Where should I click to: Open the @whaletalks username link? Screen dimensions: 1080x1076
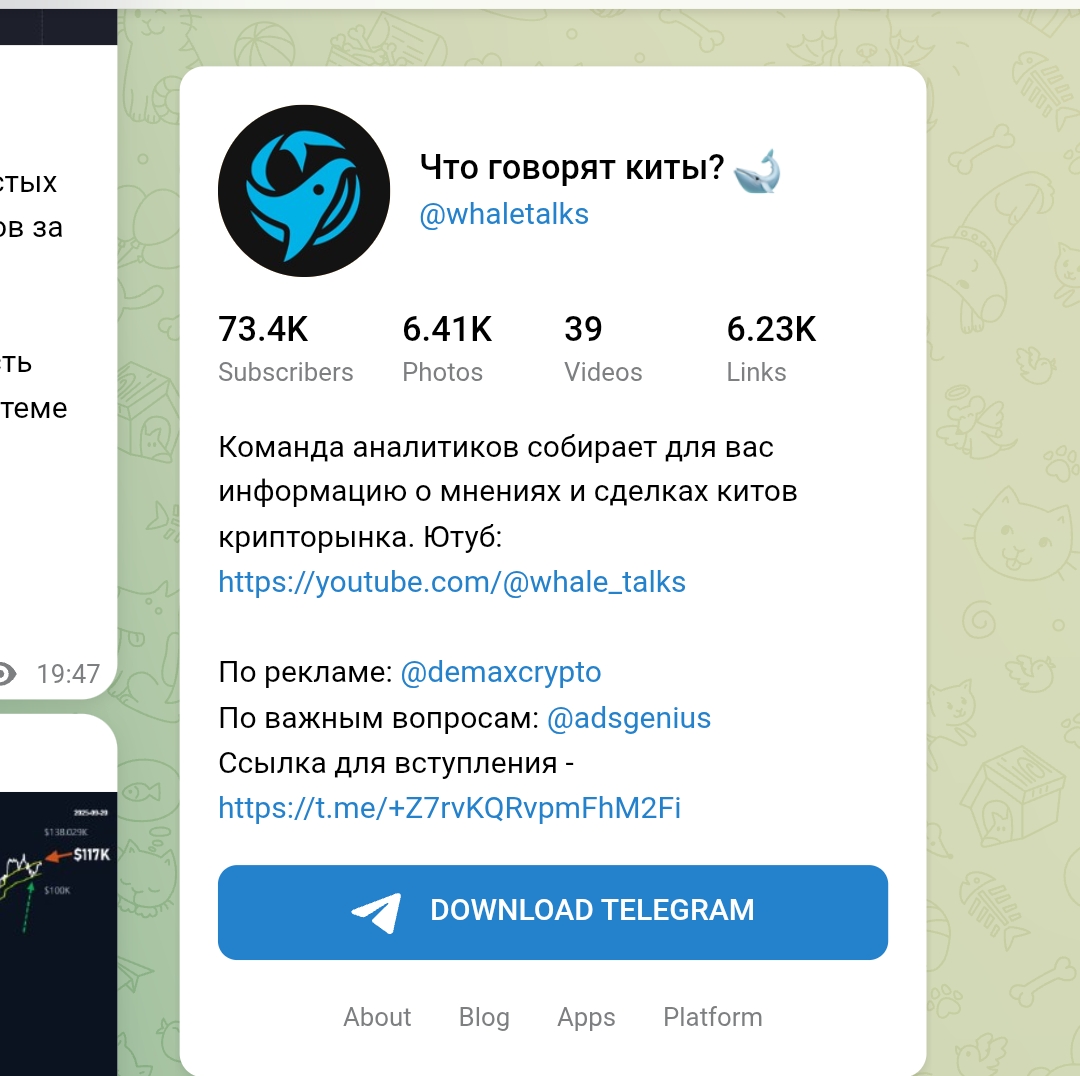click(504, 214)
